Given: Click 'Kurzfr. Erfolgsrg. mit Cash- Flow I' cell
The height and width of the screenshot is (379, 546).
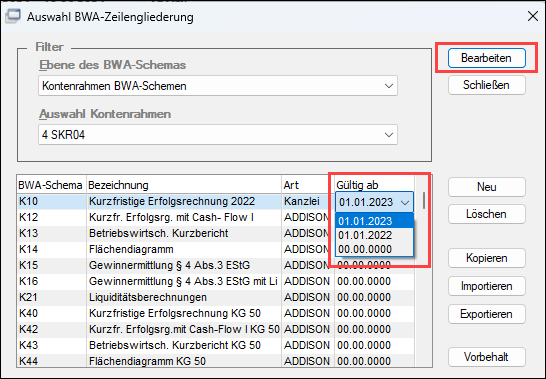Looking at the screenshot, I should point(184,217).
